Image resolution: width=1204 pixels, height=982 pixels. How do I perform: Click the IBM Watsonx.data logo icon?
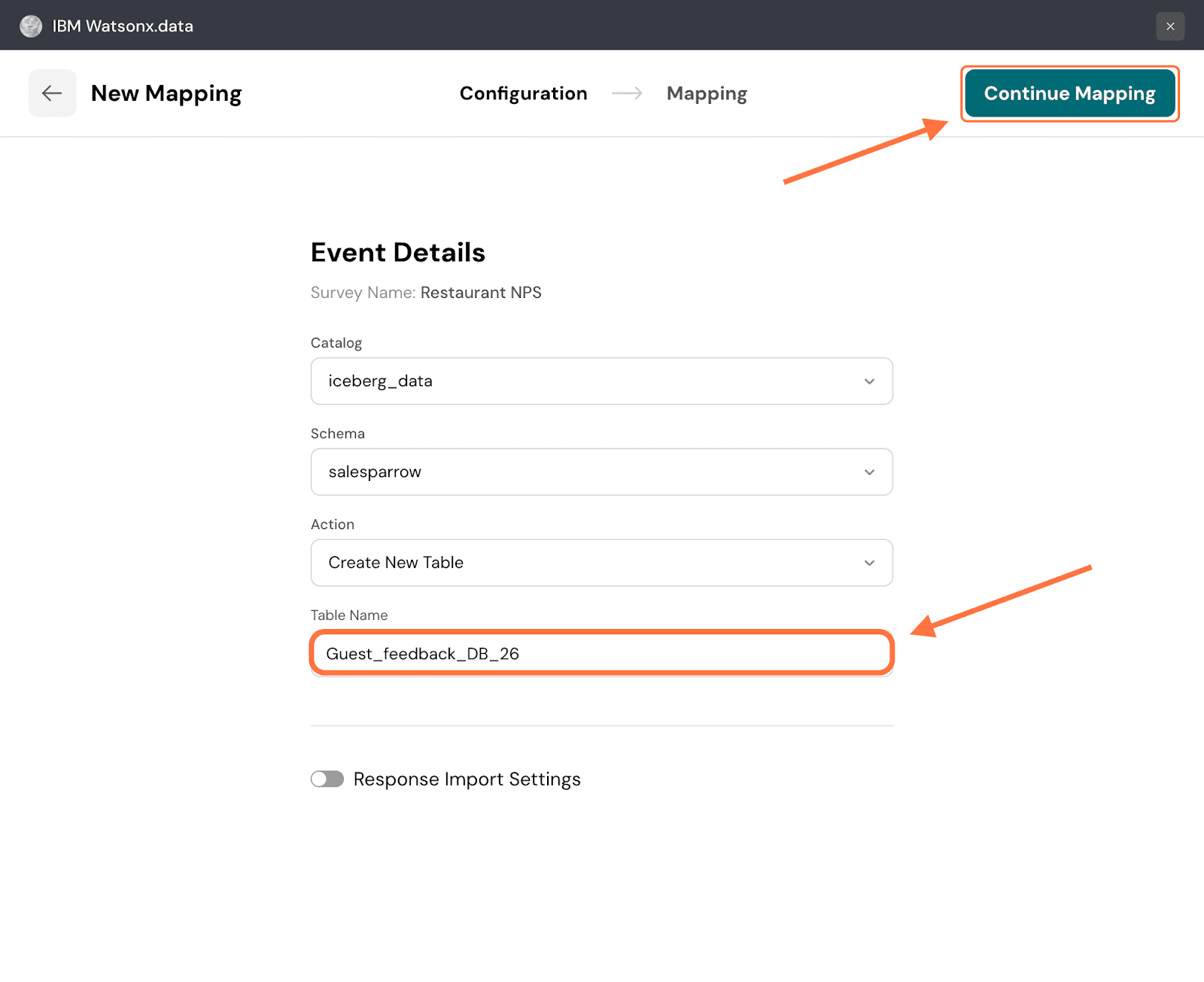click(x=31, y=26)
